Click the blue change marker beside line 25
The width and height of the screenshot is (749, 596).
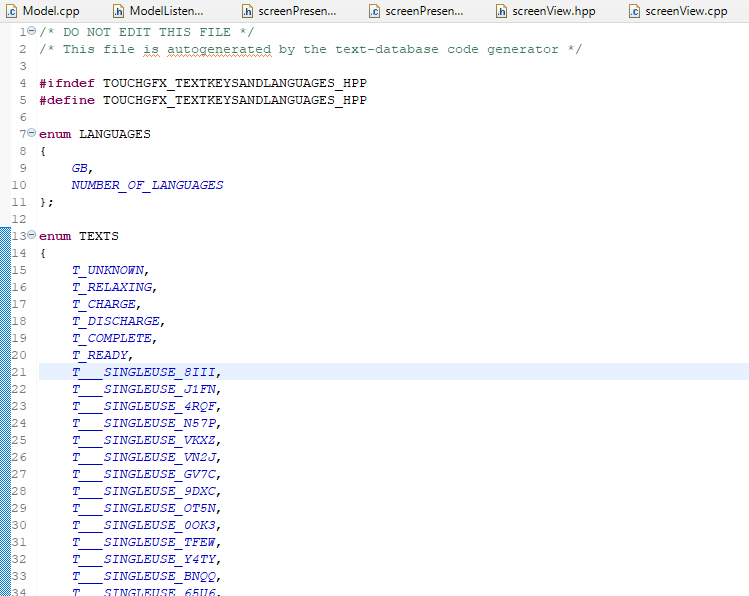[5, 440]
